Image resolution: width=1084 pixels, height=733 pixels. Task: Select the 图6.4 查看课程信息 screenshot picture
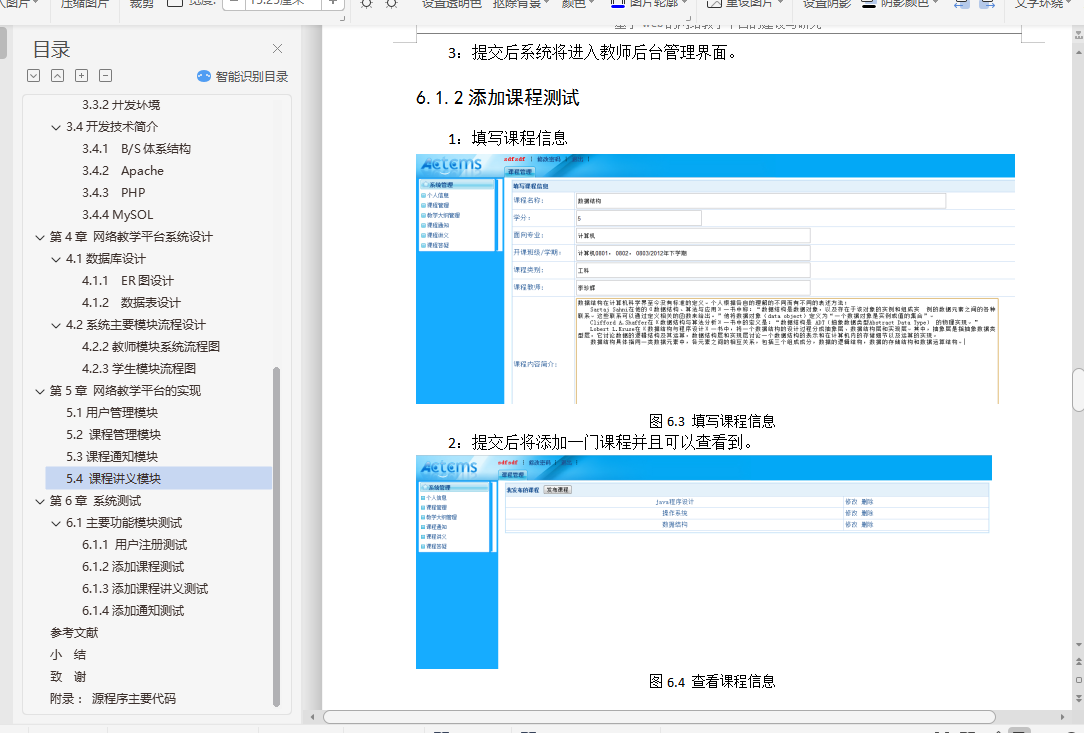click(x=704, y=562)
